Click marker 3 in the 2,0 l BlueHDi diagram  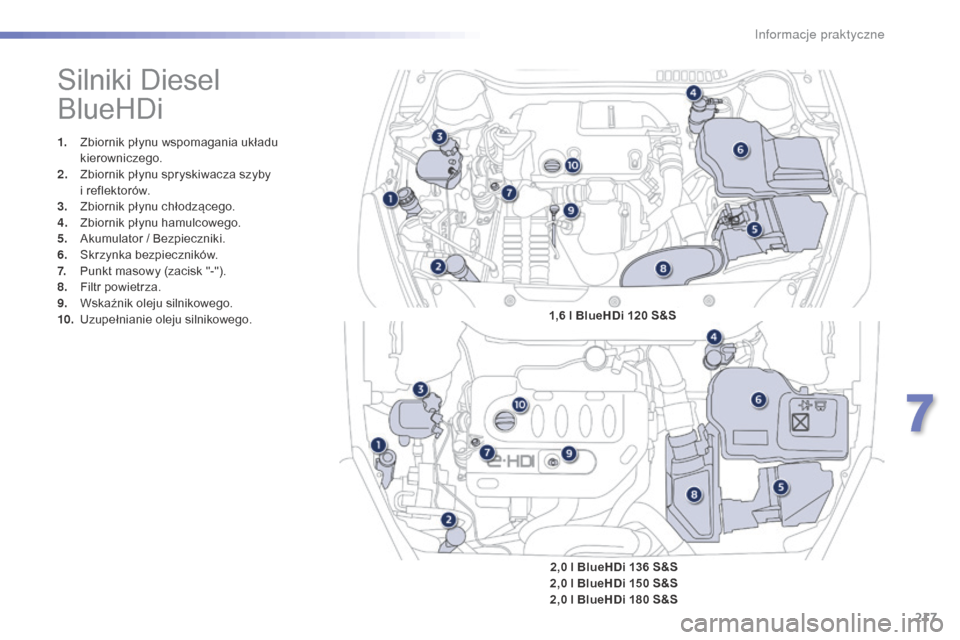pyautogui.click(x=420, y=389)
